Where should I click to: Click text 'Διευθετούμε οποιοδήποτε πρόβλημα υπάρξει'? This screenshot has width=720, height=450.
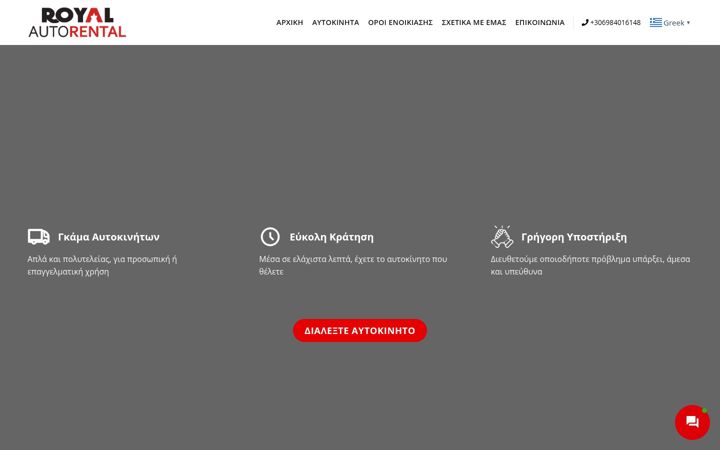point(577,259)
